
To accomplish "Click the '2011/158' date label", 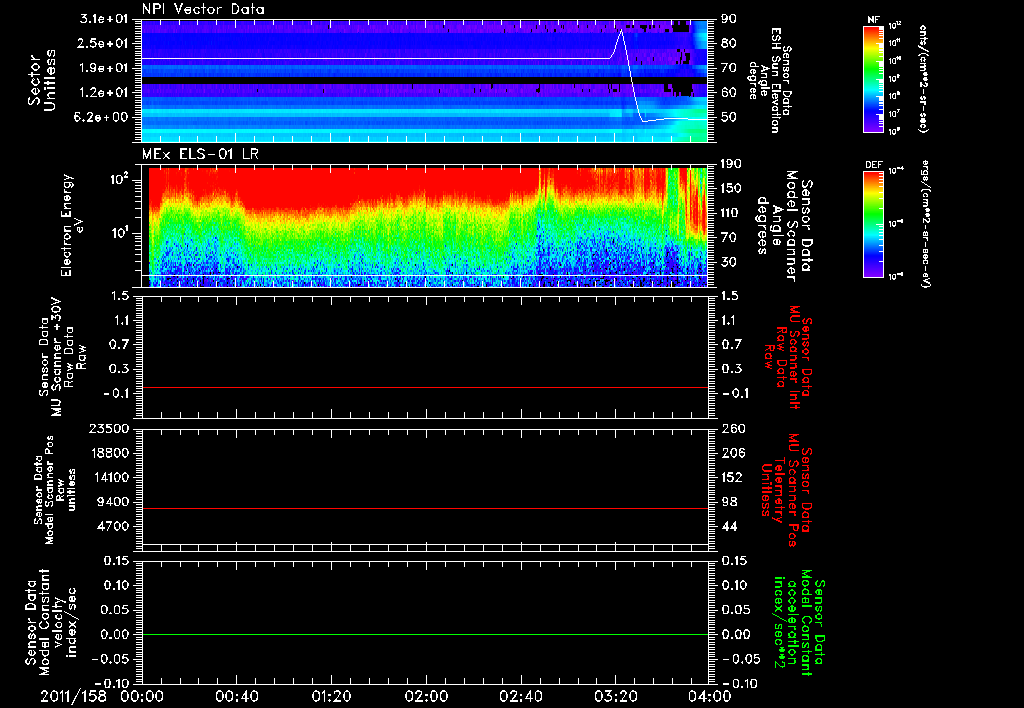I will click(73, 696).
